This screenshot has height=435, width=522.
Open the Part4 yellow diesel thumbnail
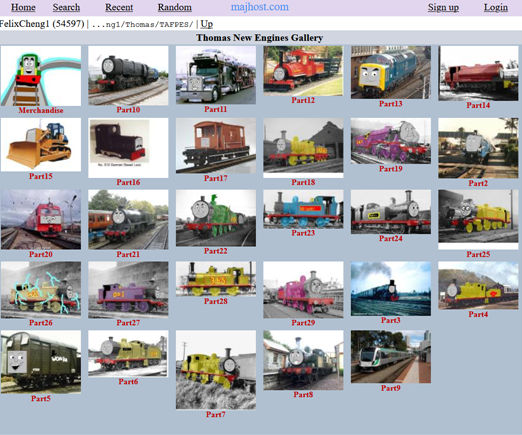[478, 286]
